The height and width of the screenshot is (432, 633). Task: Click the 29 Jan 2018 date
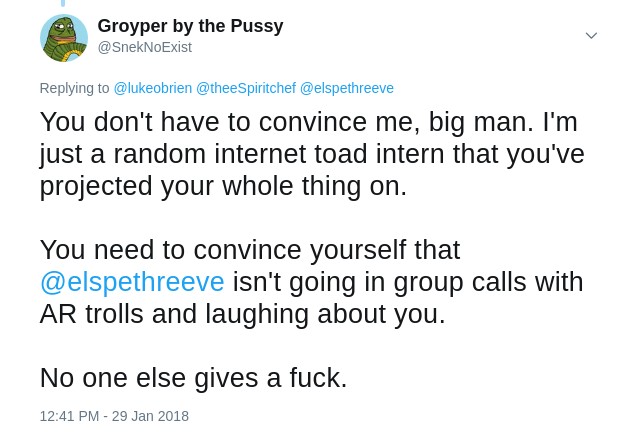tap(150, 416)
